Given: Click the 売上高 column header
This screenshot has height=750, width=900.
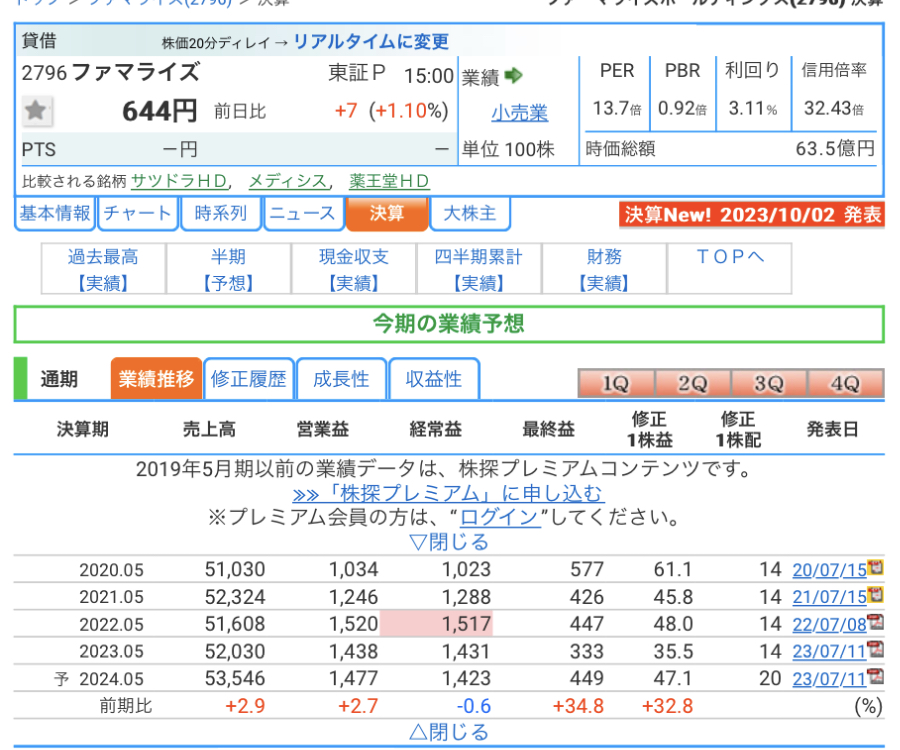Looking at the screenshot, I should (209, 429).
